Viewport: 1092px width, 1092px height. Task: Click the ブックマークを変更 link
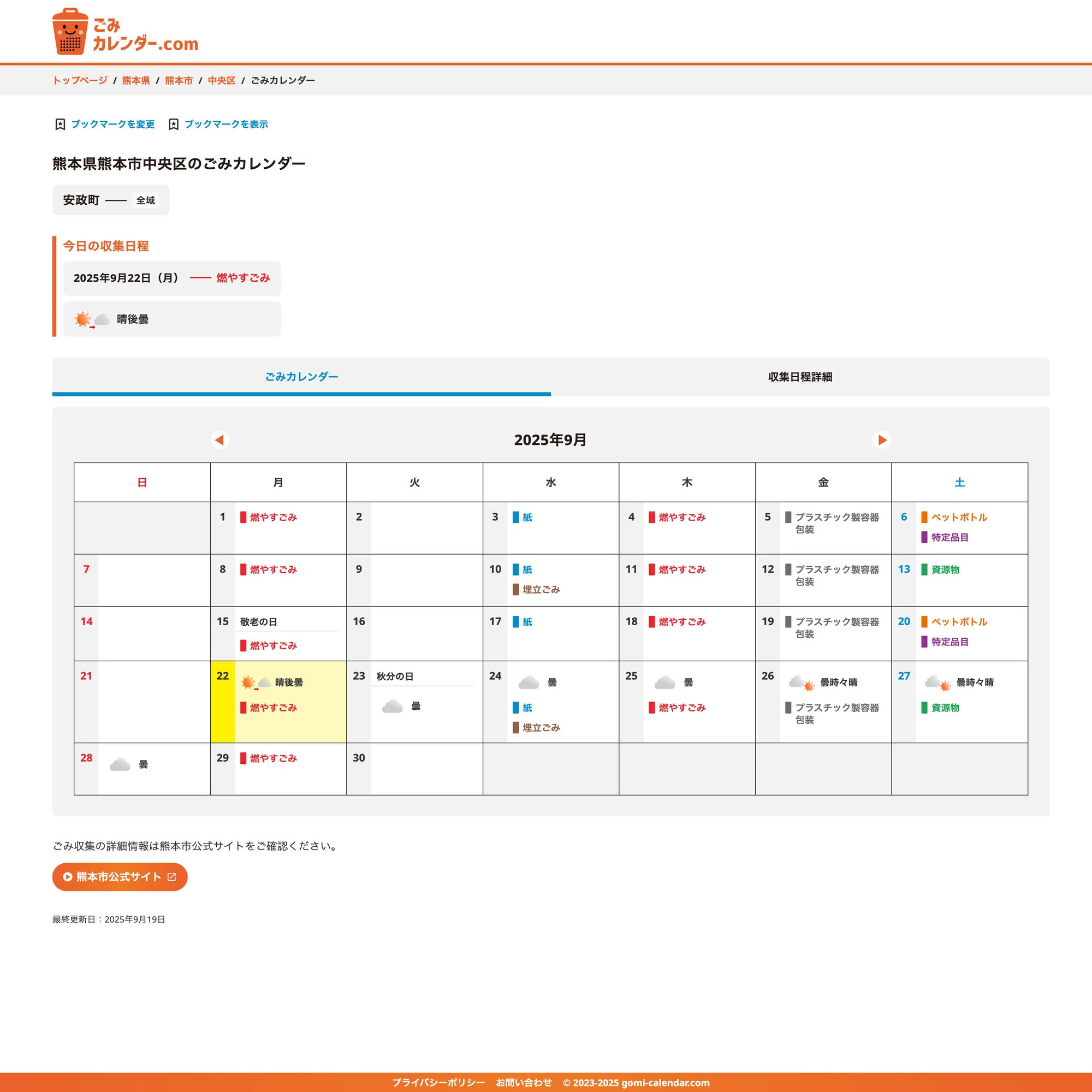click(x=113, y=124)
